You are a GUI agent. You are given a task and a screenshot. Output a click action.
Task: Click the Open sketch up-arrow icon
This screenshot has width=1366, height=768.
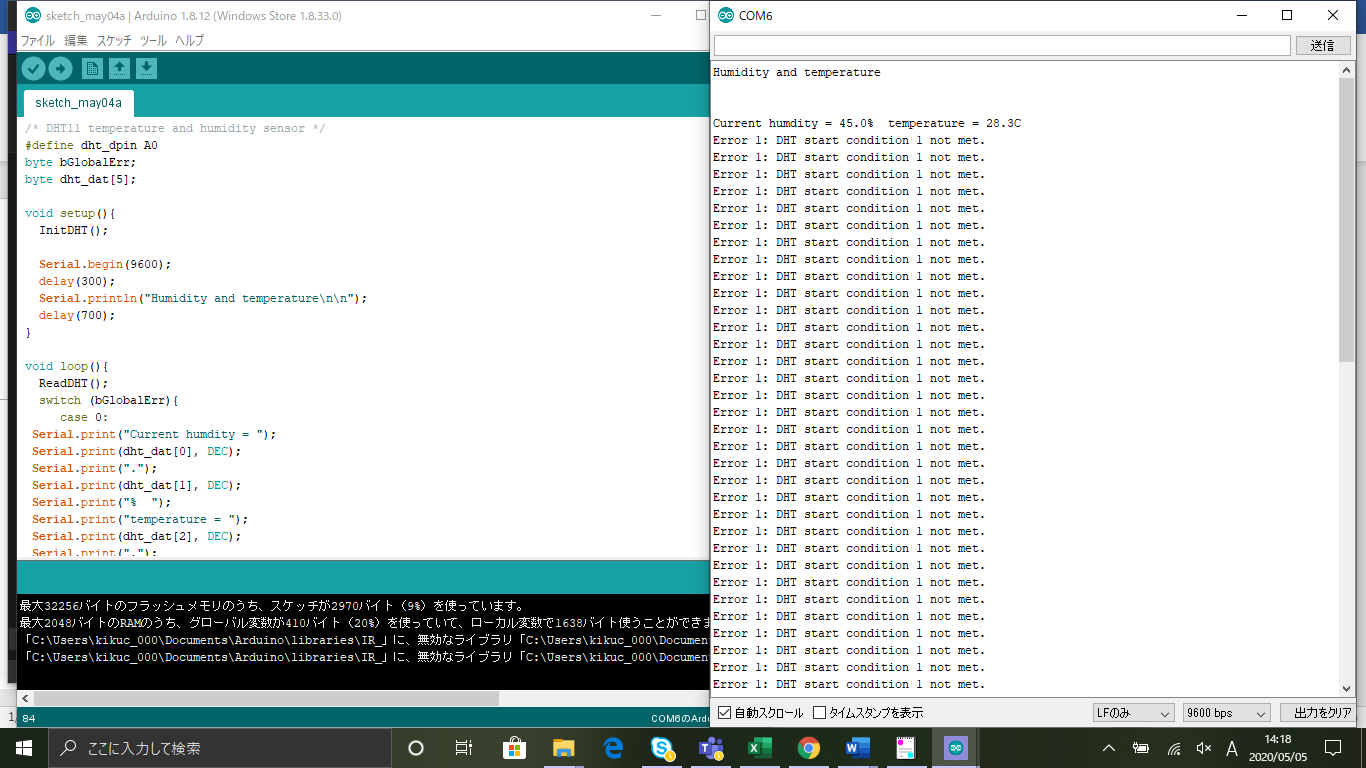pos(119,68)
